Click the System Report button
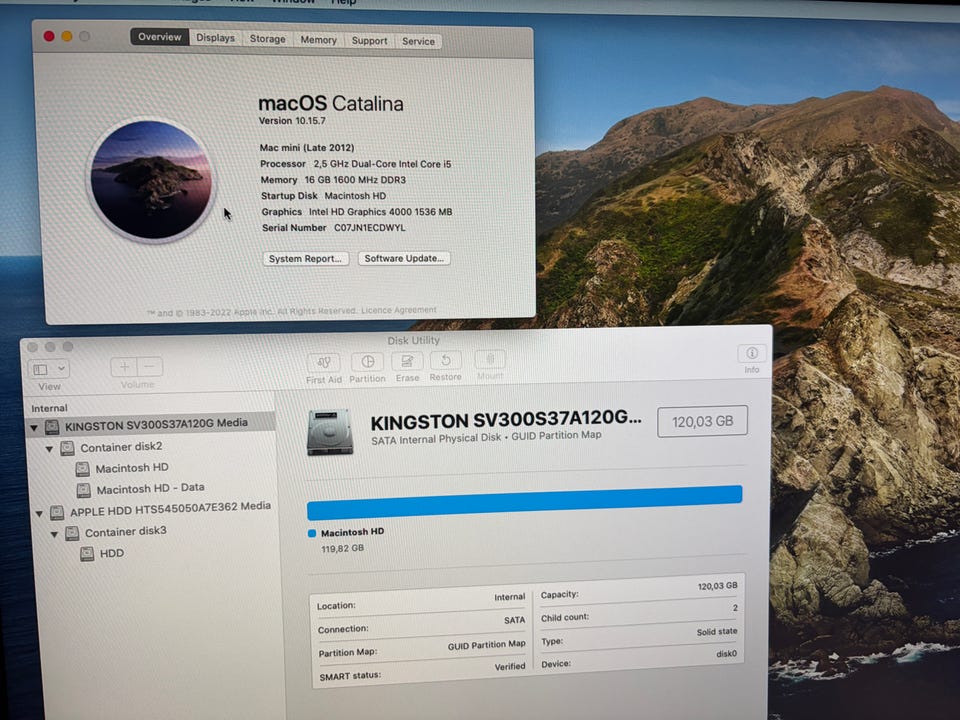The image size is (960, 720). (306, 258)
